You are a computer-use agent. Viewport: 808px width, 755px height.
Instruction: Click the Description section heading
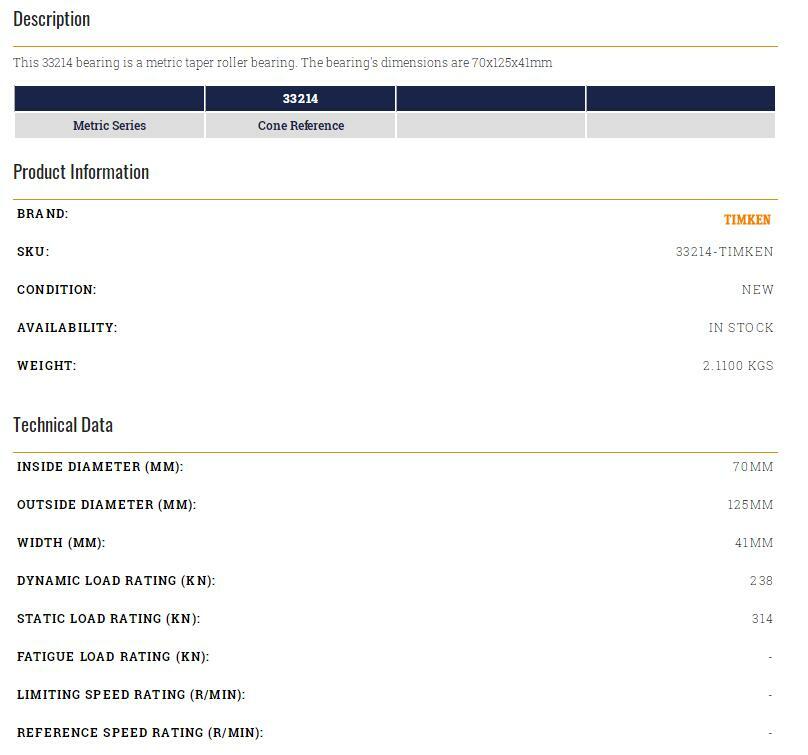point(51,19)
